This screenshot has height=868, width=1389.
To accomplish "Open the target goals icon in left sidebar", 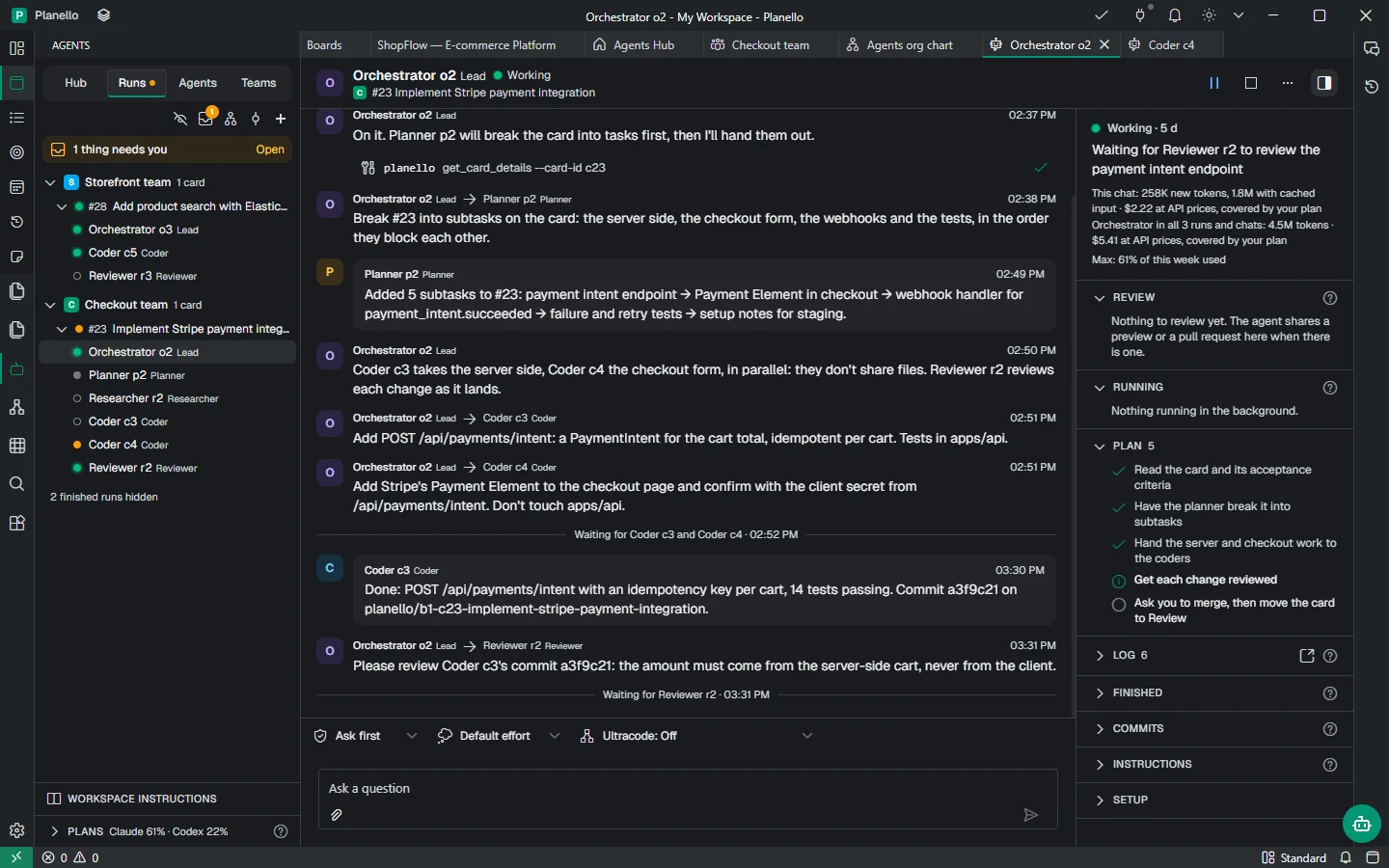I will (16, 152).
